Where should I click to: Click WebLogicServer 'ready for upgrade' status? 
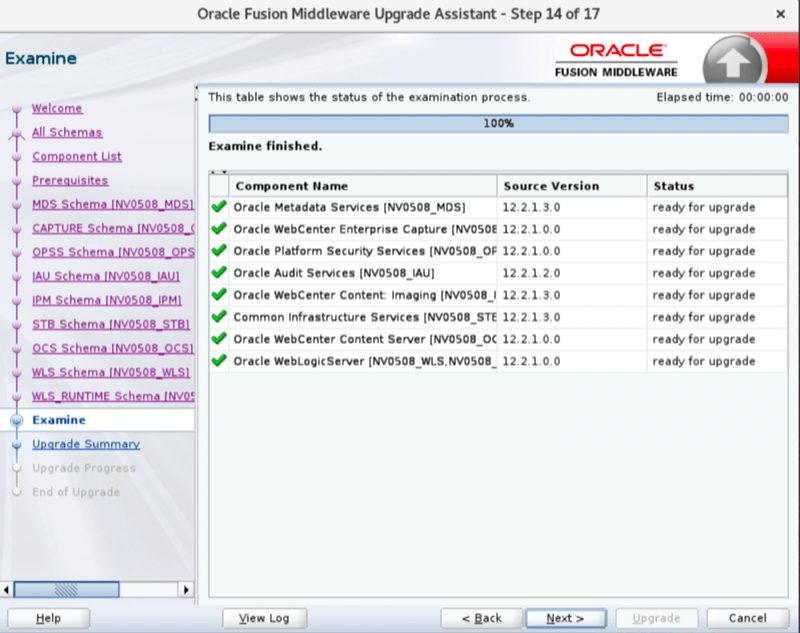click(x=704, y=361)
